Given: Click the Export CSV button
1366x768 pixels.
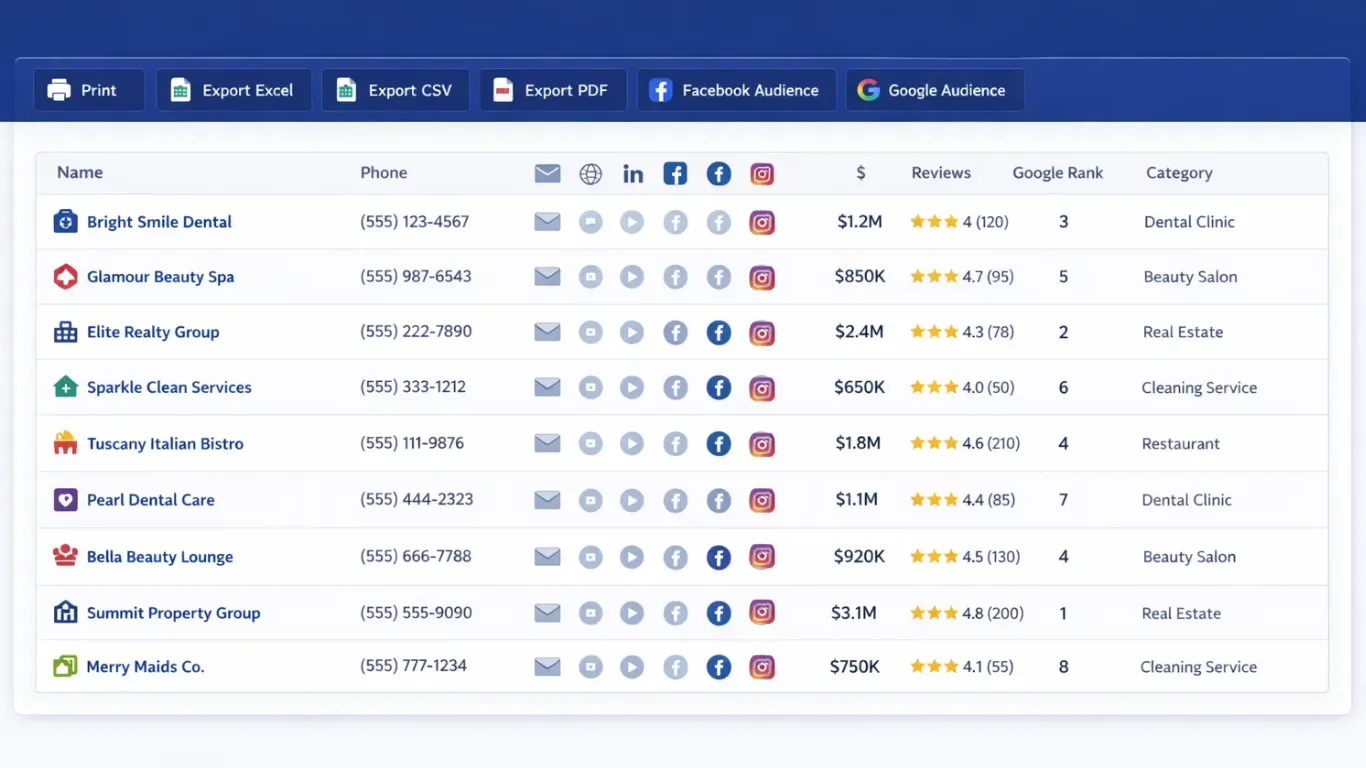Looking at the screenshot, I should coord(395,90).
